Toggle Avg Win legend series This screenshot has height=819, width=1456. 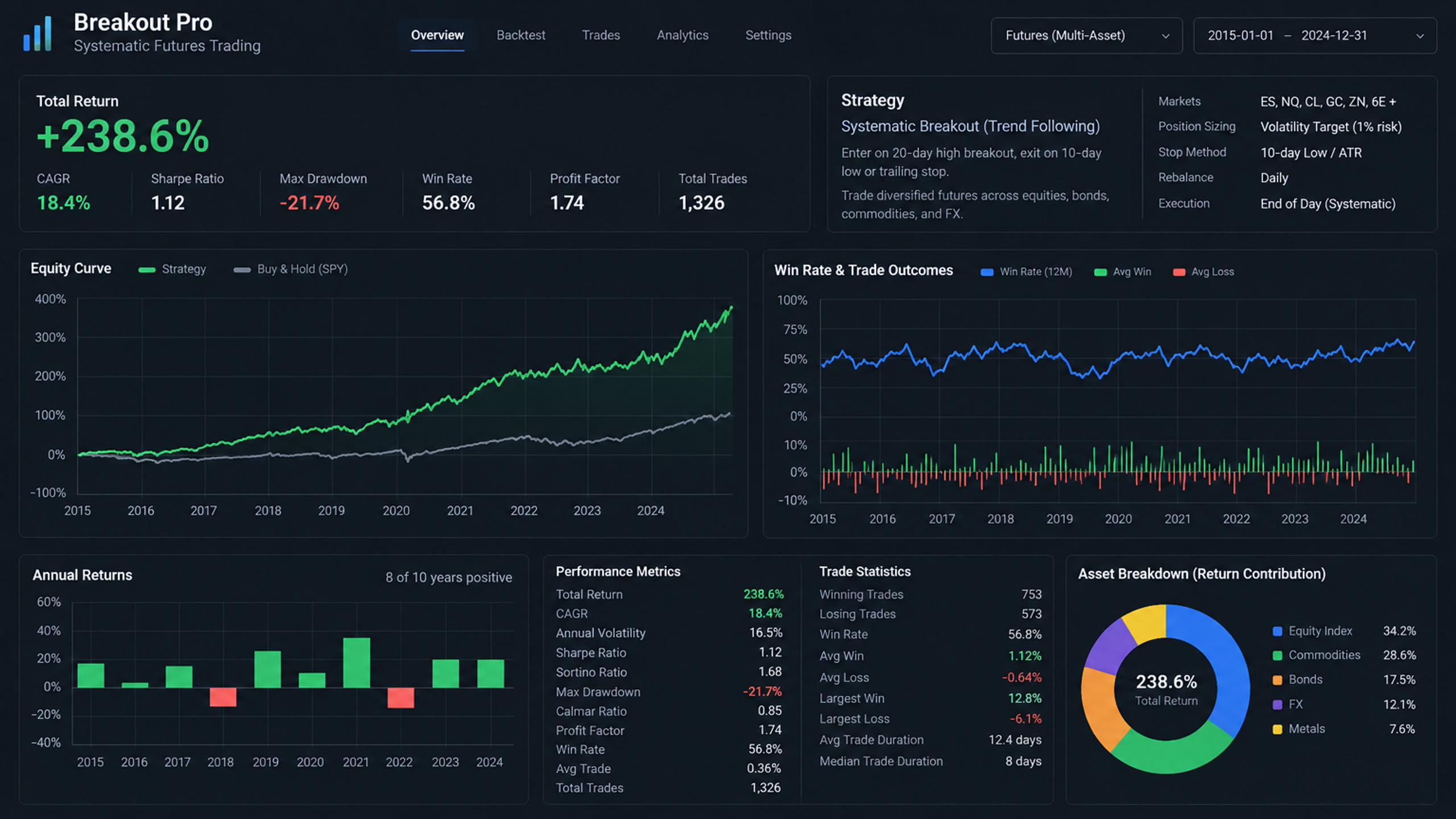(1123, 272)
